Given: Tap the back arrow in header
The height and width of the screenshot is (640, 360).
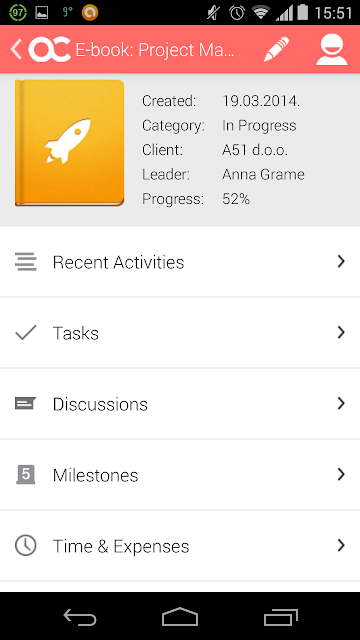Looking at the screenshot, I should pos(16,49).
